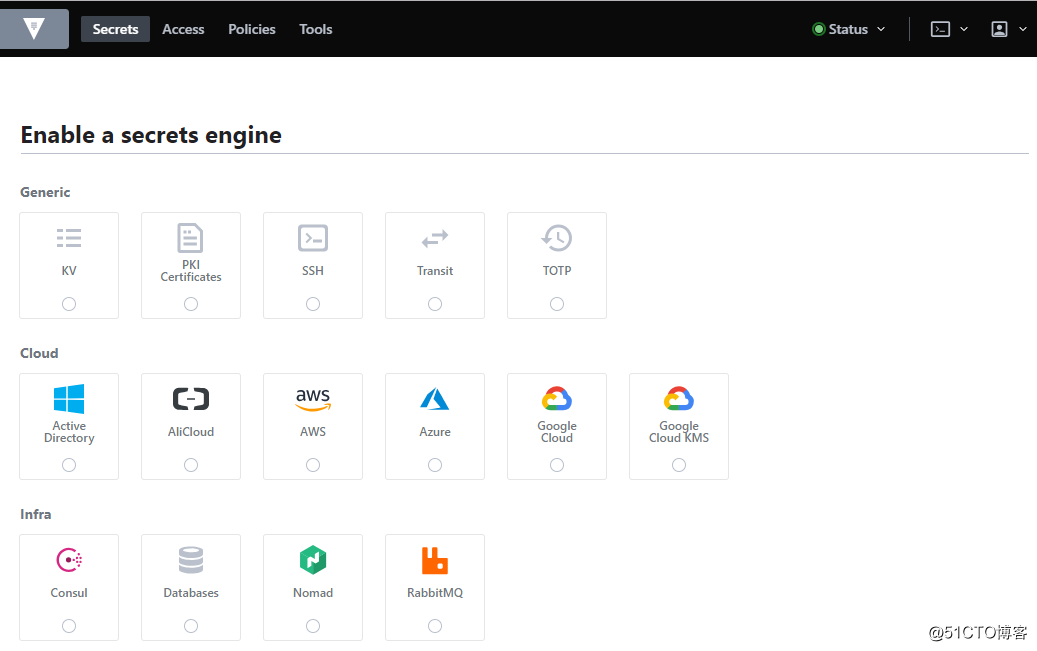Click the Transit arrows icon
This screenshot has height=651, width=1037.
pyautogui.click(x=435, y=238)
